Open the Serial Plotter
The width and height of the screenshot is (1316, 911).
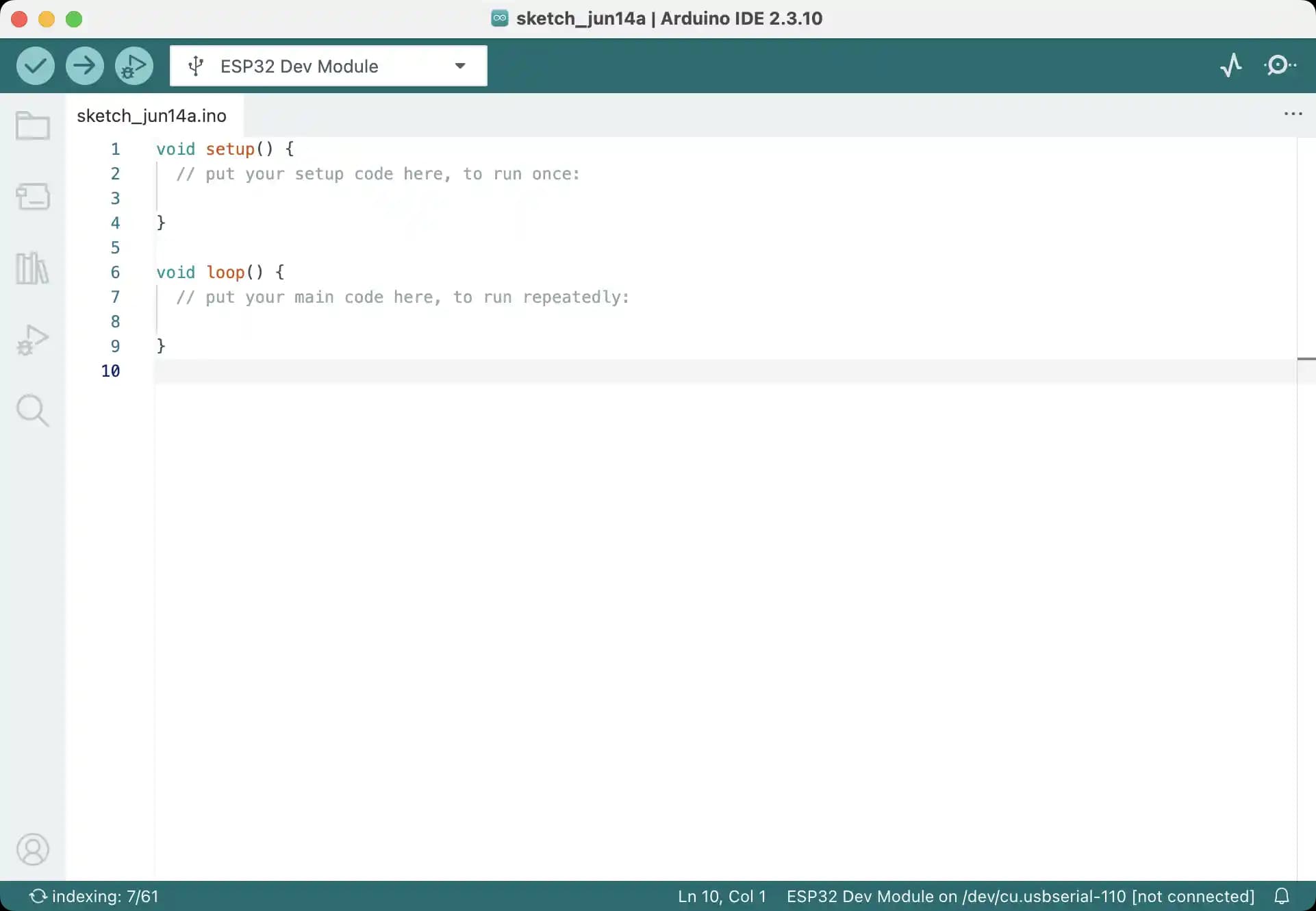click(x=1231, y=66)
